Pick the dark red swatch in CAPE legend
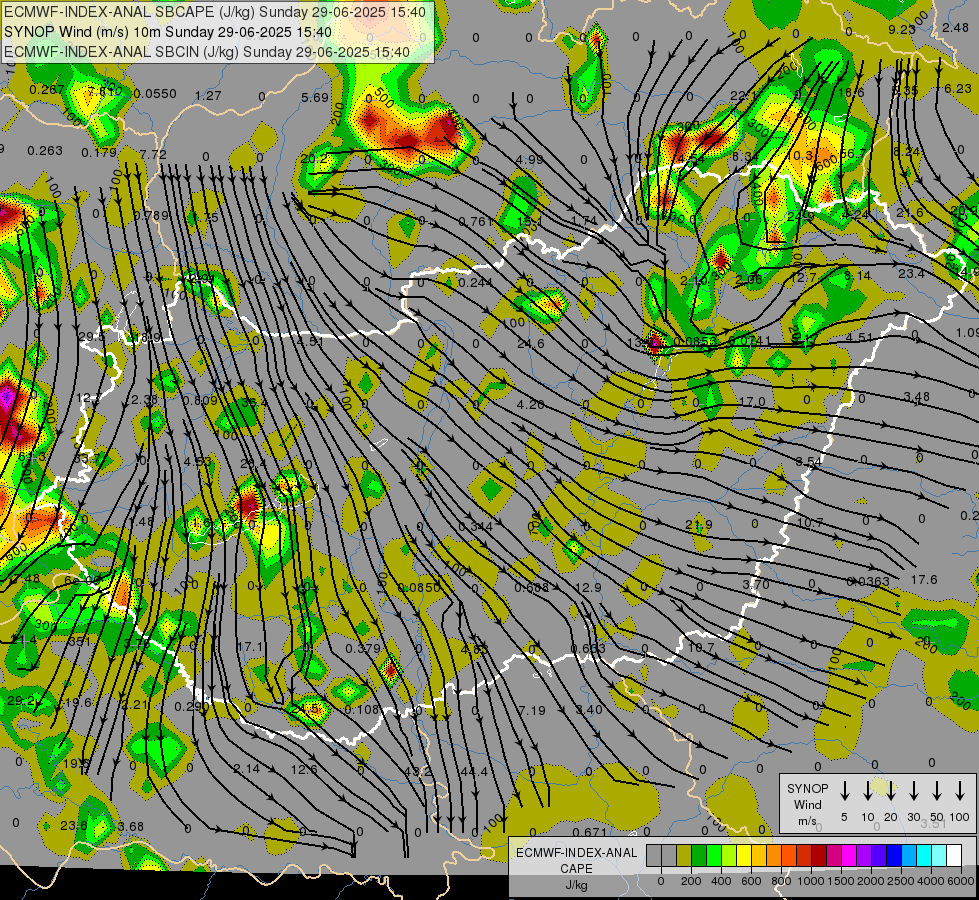 click(x=819, y=856)
